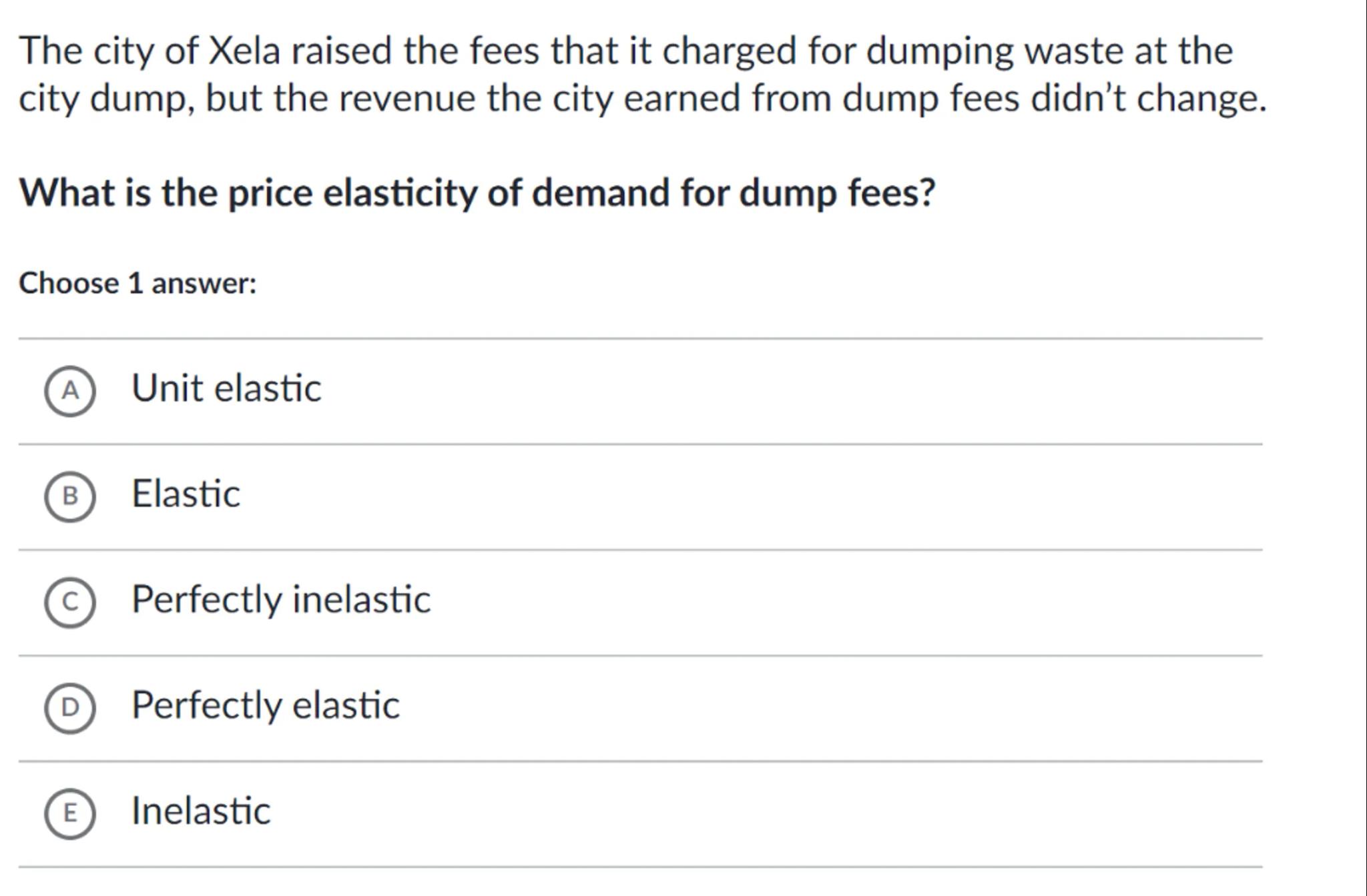This screenshot has height=896, width=1367.
Task: Click the word "fees" in first passage line
Action: click(504, 51)
